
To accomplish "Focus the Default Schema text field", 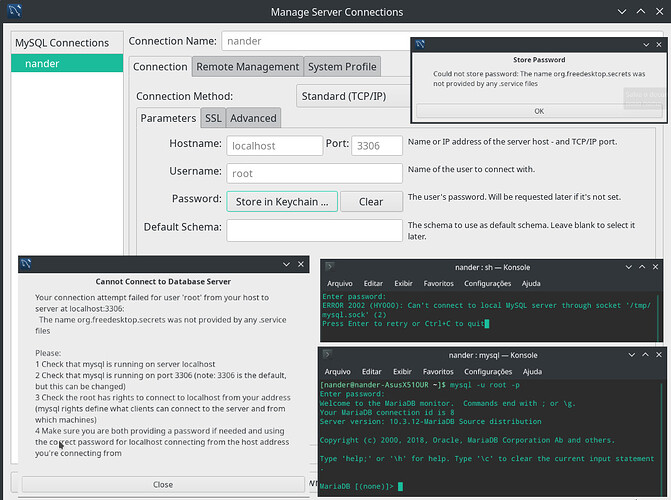I will (314, 229).
